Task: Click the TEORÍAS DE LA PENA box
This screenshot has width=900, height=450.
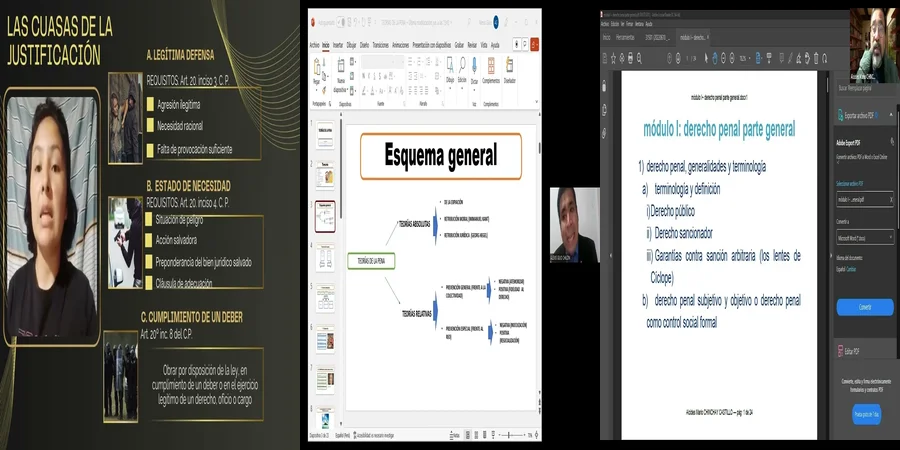Action: (371, 261)
